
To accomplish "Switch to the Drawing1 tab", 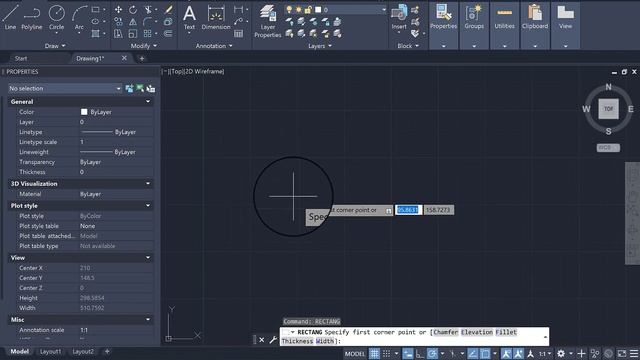I will [x=90, y=58].
